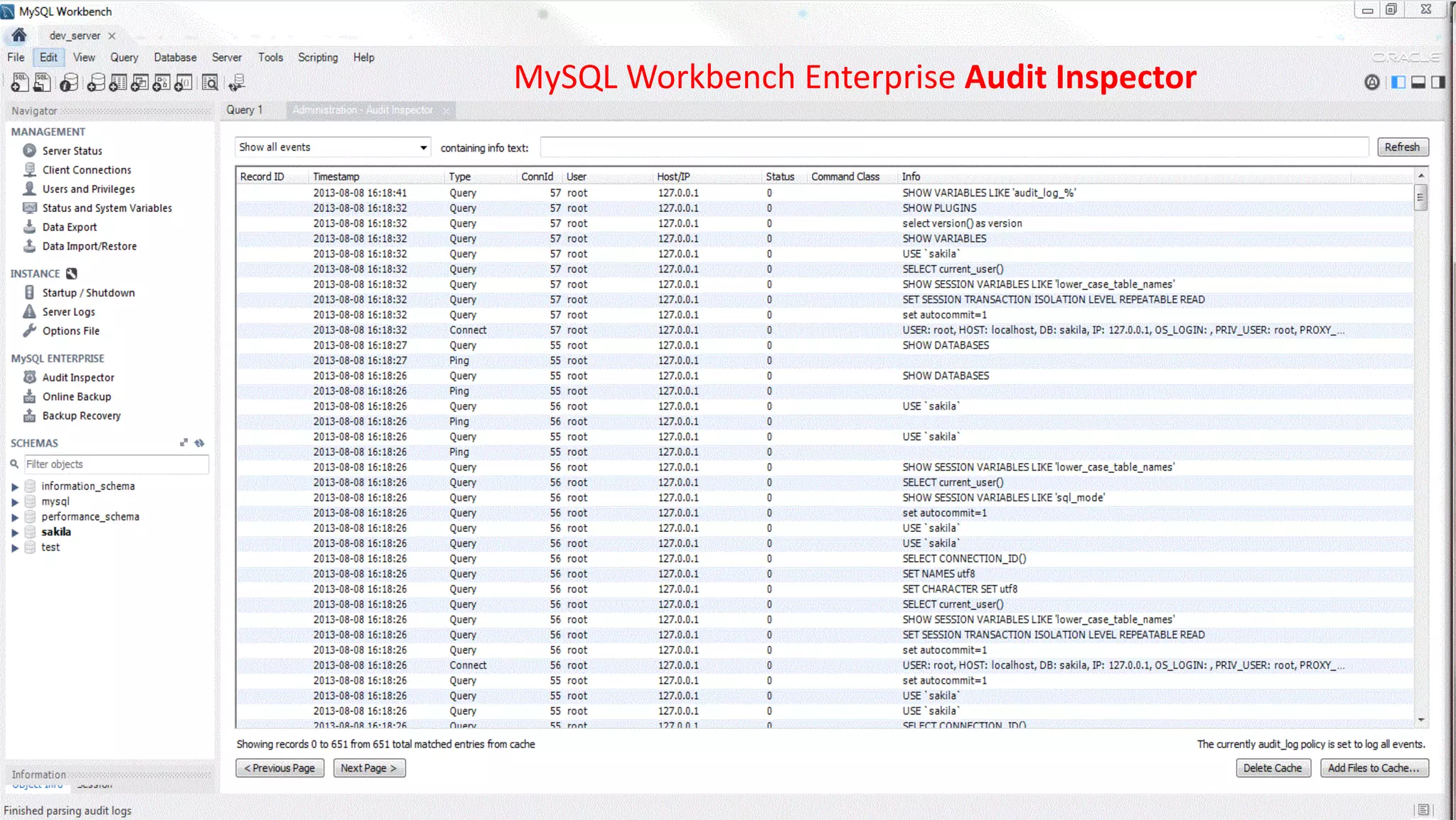The height and width of the screenshot is (820, 1456).
Task: Expand the test schema node
Action: (x=15, y=548)
